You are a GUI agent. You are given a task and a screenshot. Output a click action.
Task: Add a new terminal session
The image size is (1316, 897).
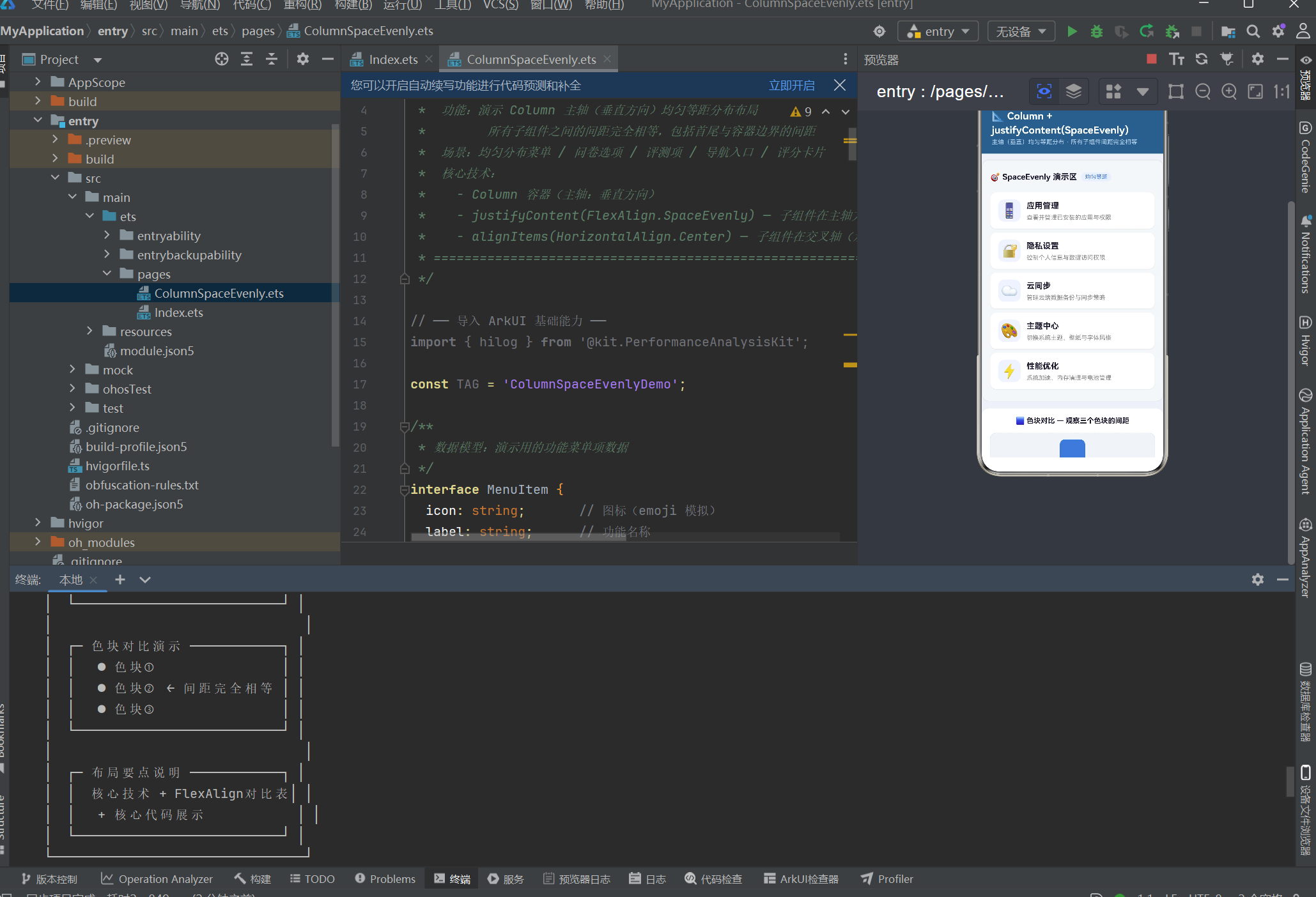click(x=120, y=579)
